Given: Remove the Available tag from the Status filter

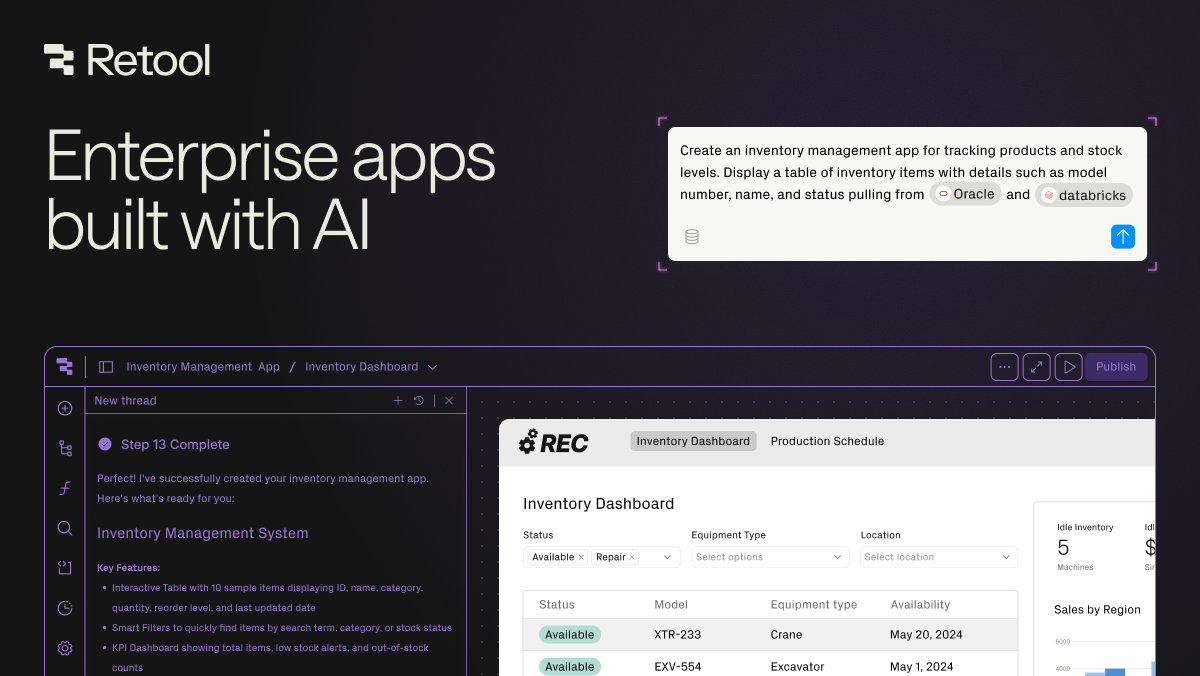Looking at the screenshot, I should (581, 557).
